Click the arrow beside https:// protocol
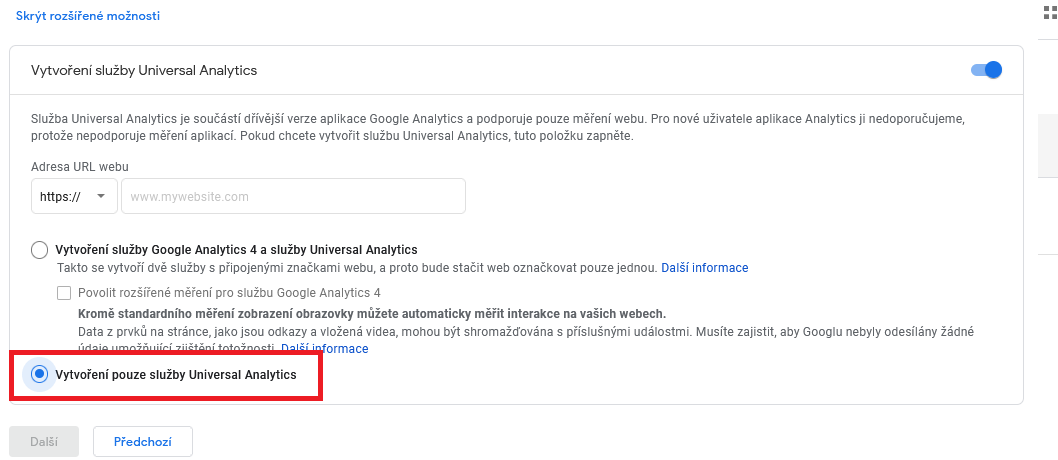This screenshot has width=1058, height=460. (101, 196)
